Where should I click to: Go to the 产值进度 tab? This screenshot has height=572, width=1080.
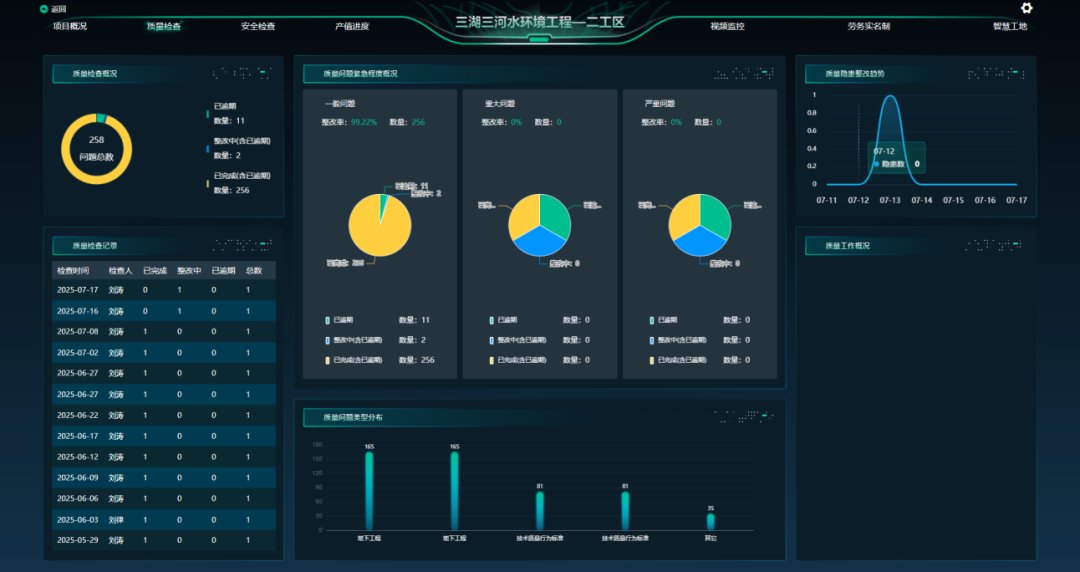(352, 26)
